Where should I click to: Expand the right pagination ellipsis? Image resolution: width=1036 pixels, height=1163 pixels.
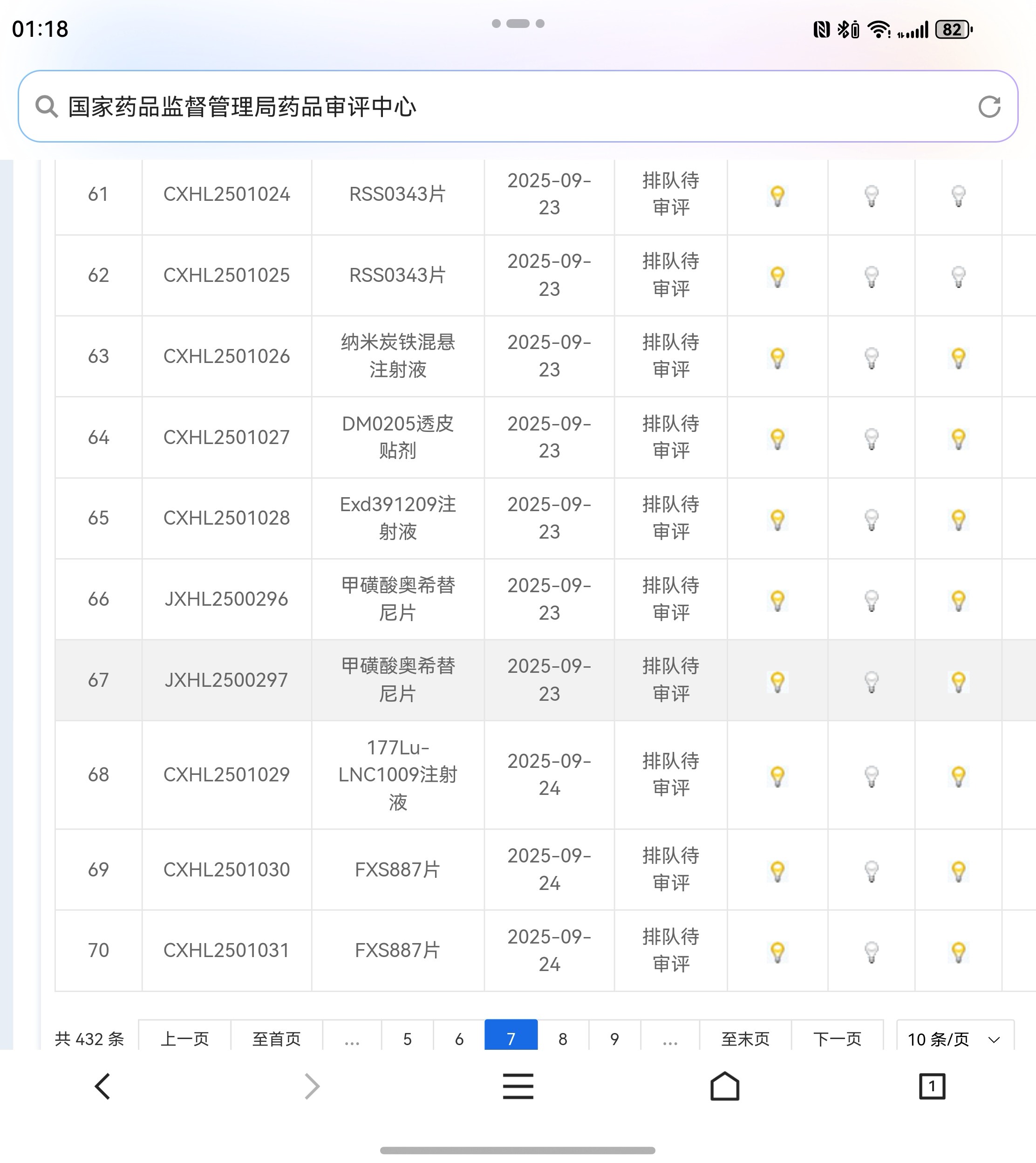670,1038
